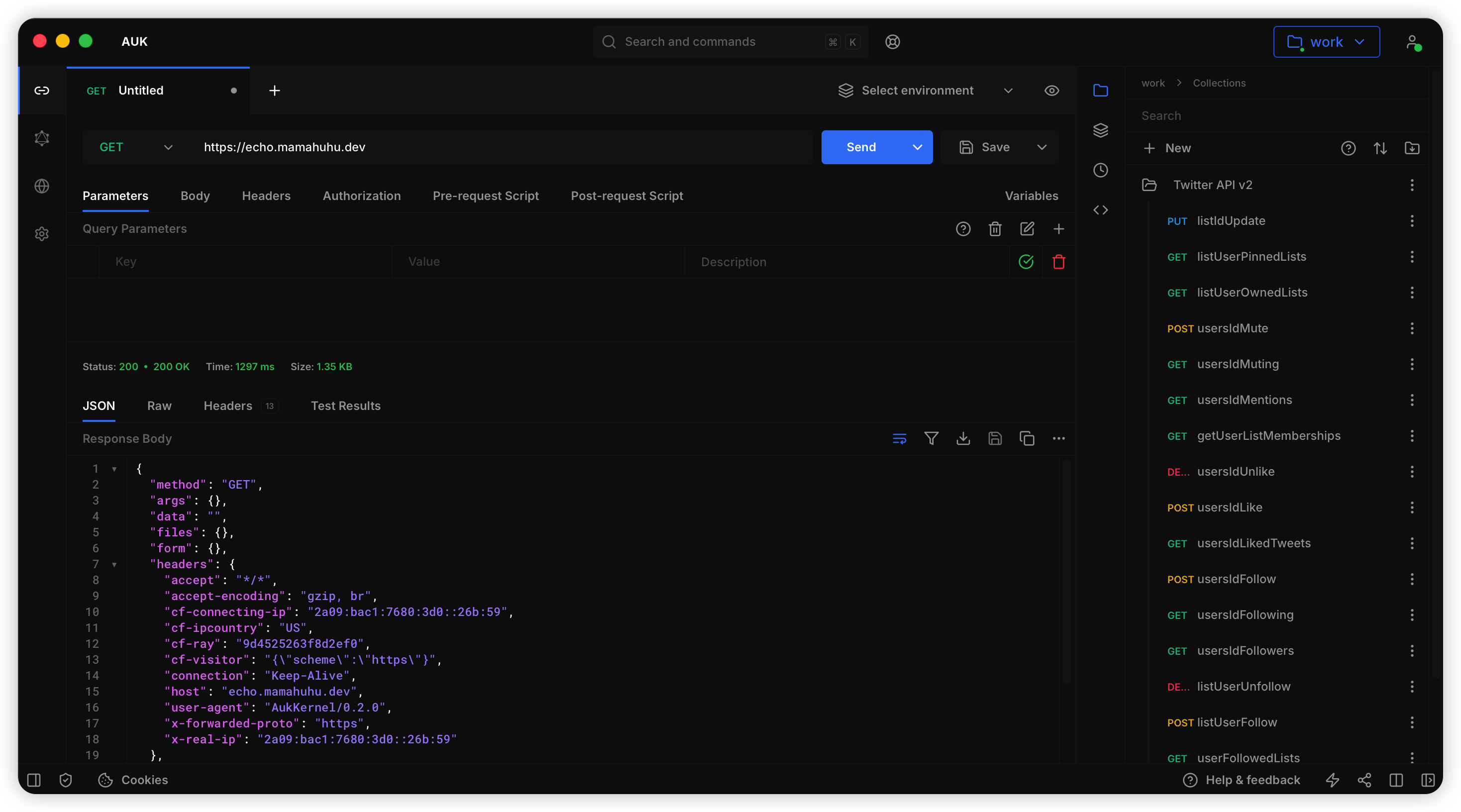Image resolution: width=1461 pixels, height=812 pixels.
Task: Open the code snippet generator icon
Action: 1100,210
